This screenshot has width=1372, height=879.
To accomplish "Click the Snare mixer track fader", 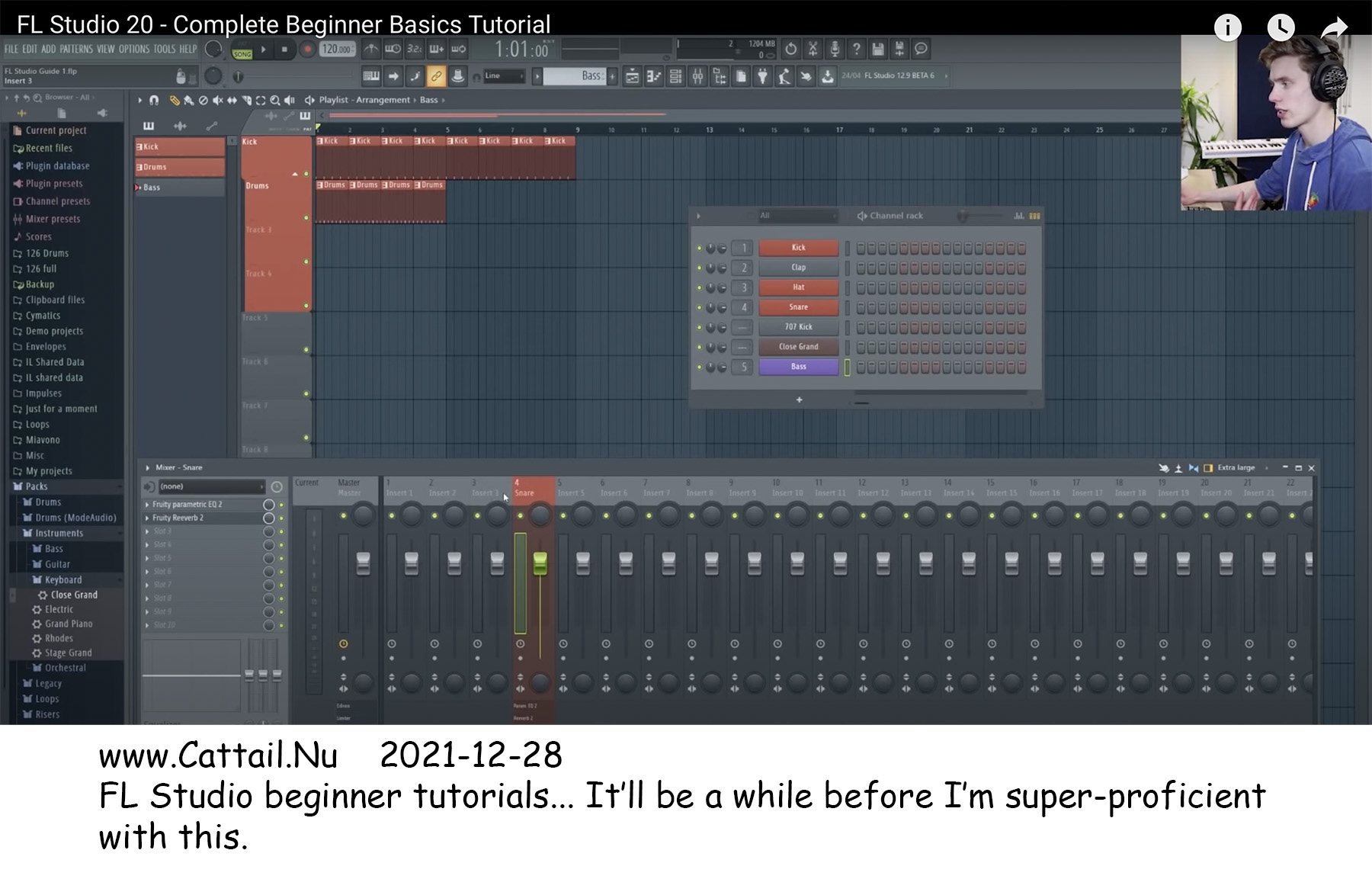I will (x=540, y=563).
